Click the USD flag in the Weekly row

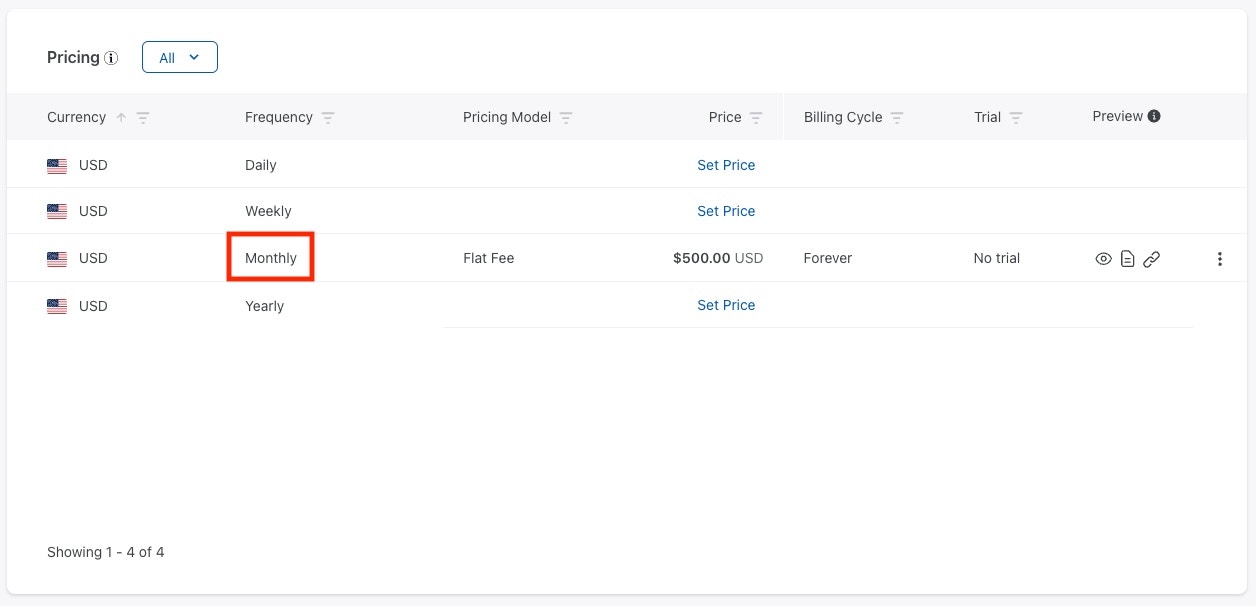[57, 211]
